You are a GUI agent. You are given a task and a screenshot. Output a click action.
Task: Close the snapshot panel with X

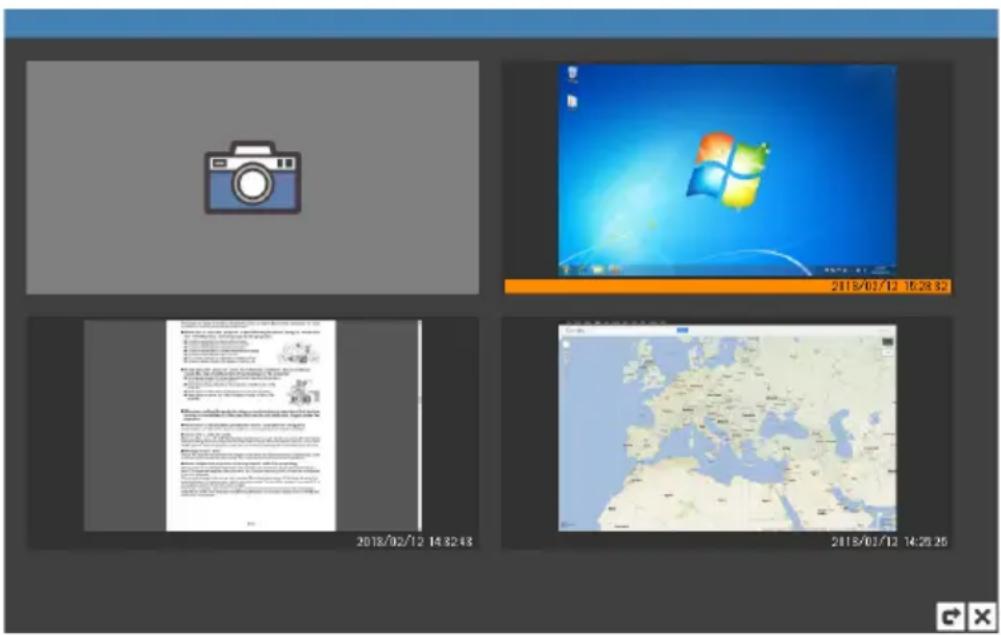tap(982, 616)
